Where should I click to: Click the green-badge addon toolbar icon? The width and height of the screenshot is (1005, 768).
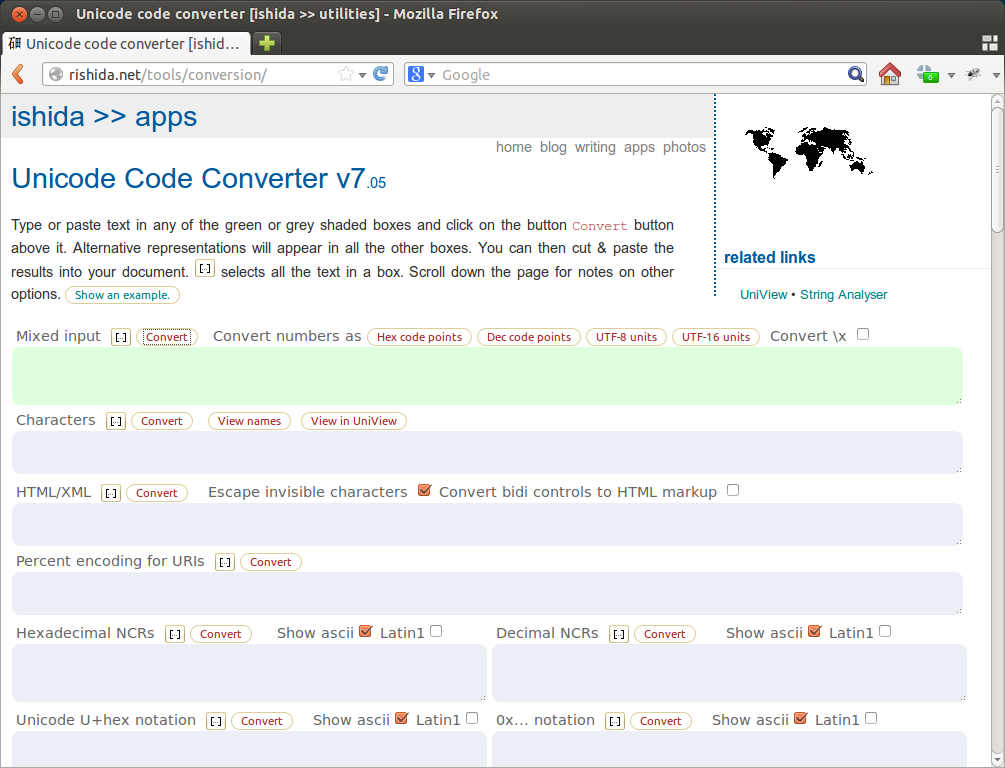pyautogui.click(x=927, y=74)
